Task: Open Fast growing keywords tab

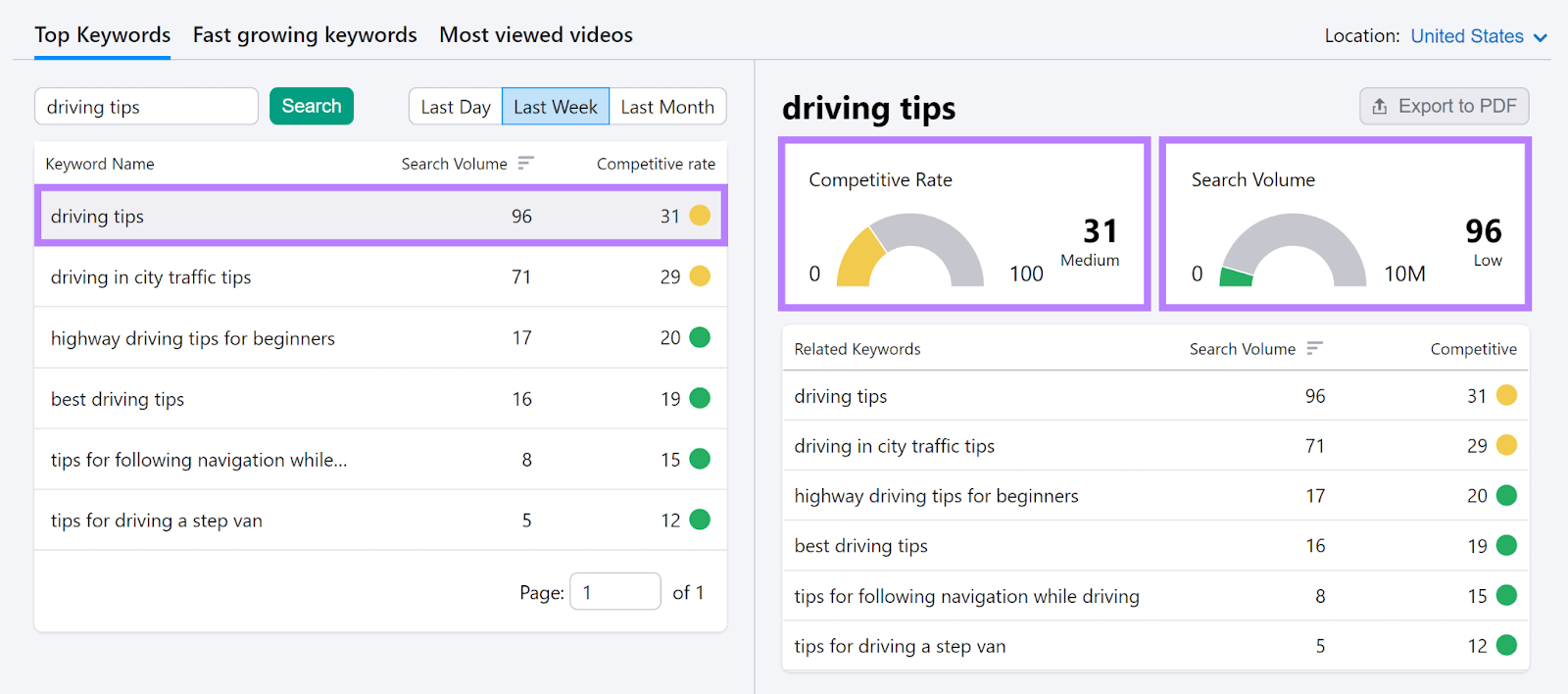Action: tap(305, 35)
